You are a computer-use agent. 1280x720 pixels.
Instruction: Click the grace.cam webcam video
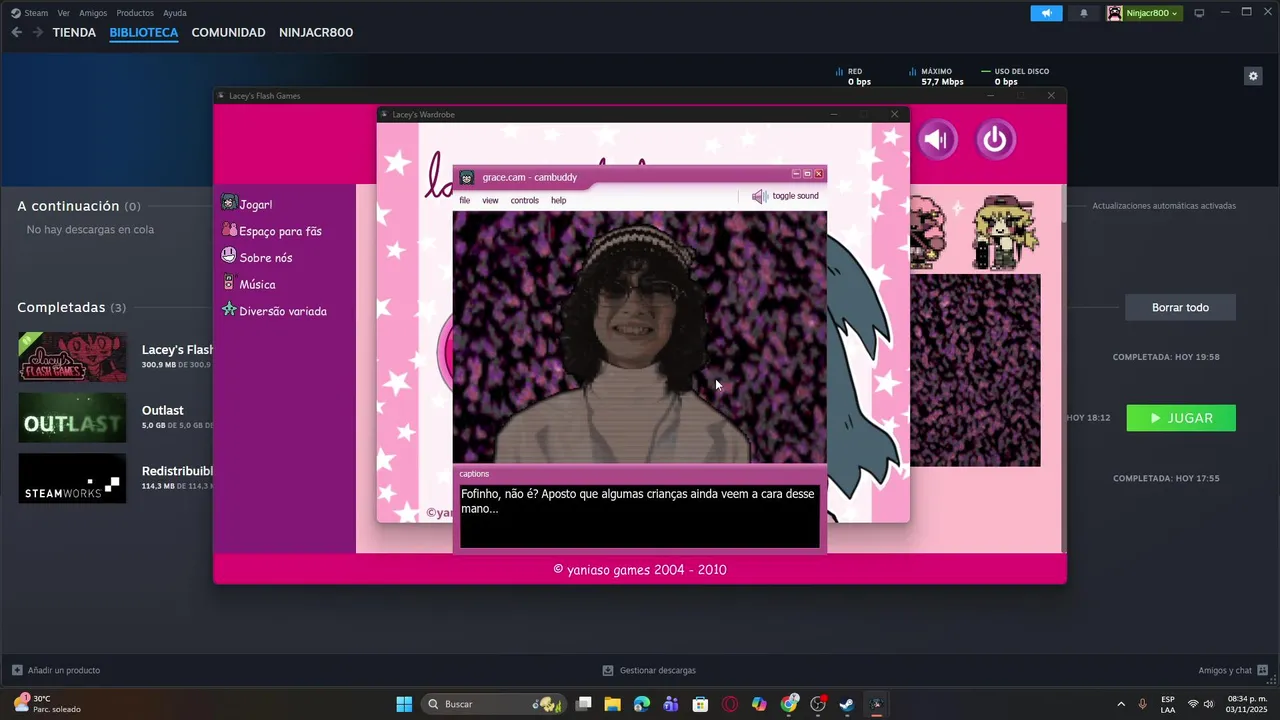click(x=640, y=337)
